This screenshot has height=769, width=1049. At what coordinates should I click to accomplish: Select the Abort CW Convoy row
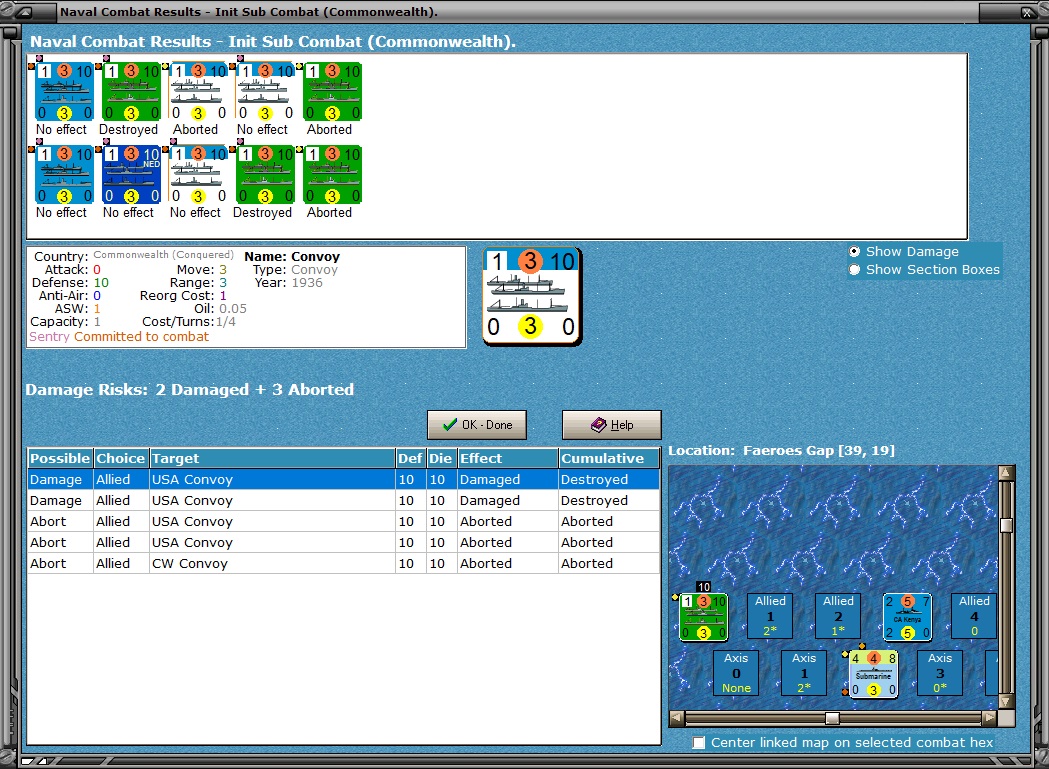tap(343, 564)
